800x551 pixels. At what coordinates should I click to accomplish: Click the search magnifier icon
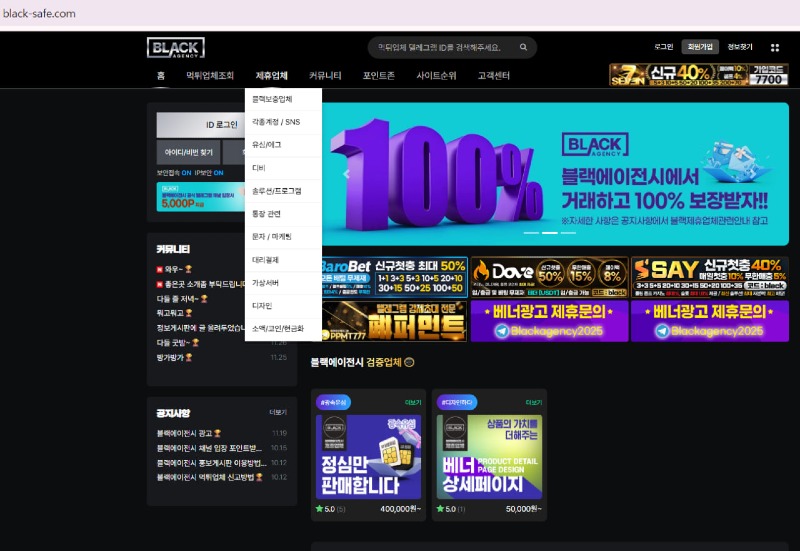523,48
